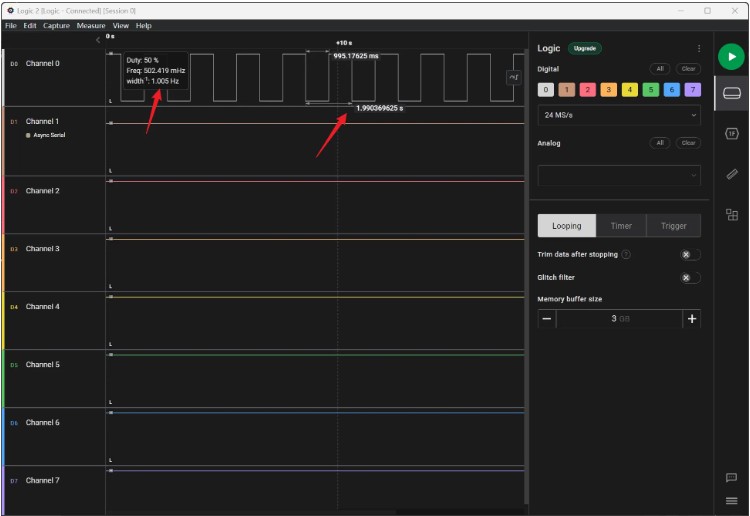Screen dimensions: 750x516
Task: Open the Extensions panel icon
Action: click(x=731, y=214)
